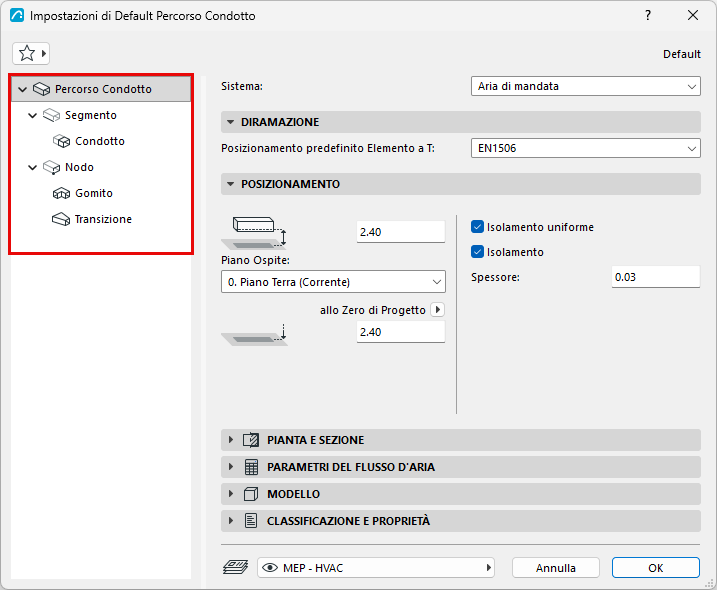Image resolution: width=717 pixels, height=590 pixels.
Task: Click the Annulla button
Action: pyautogui.click(x=556, y=568)
